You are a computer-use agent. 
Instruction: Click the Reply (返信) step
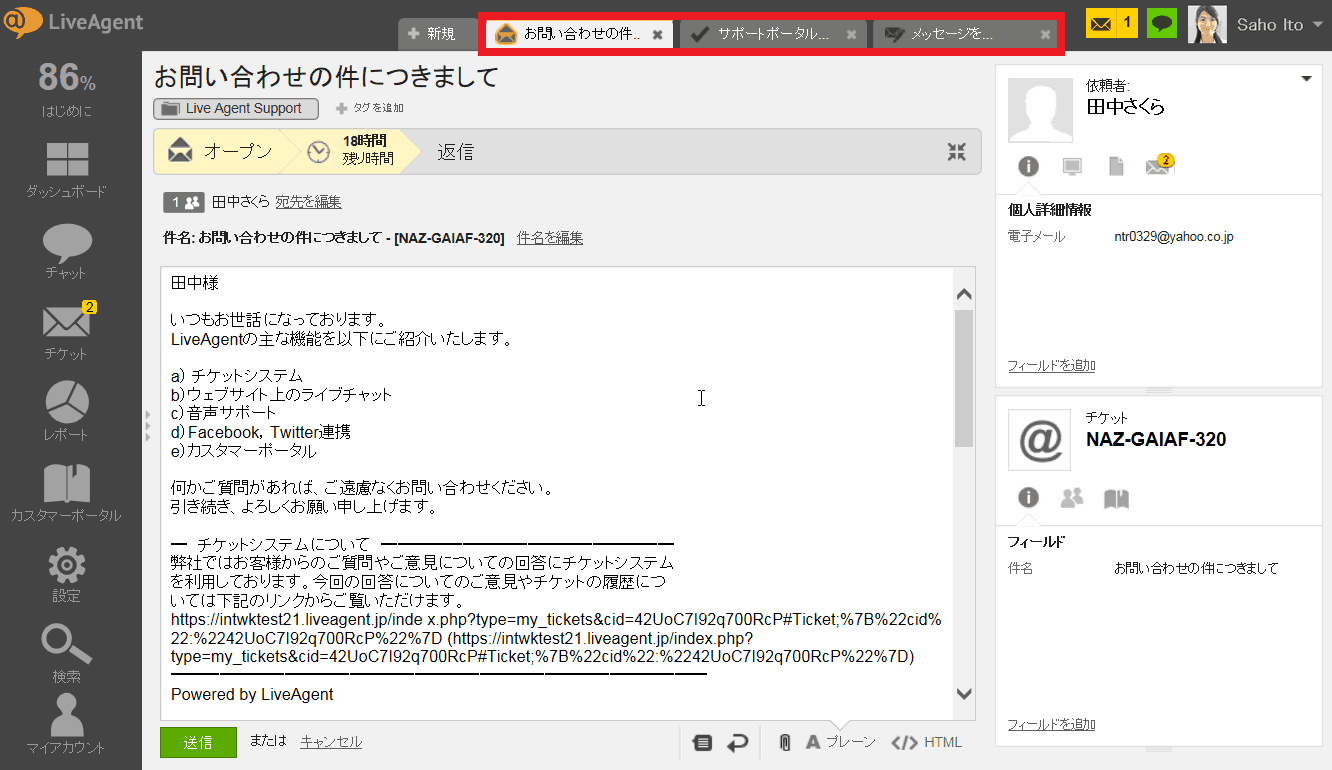pyautogui.click(x=455, y=152)
